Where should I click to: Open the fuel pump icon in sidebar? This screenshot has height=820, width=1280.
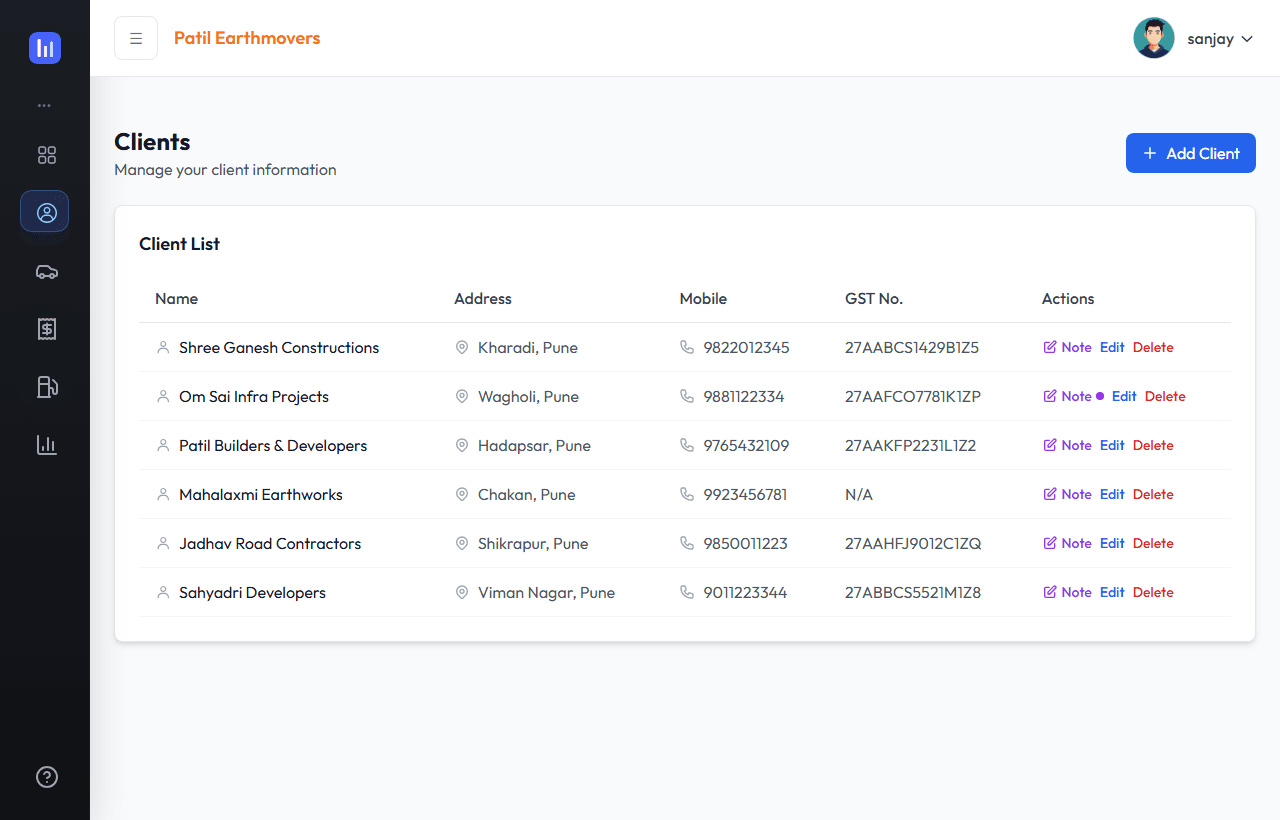point(47,387)
